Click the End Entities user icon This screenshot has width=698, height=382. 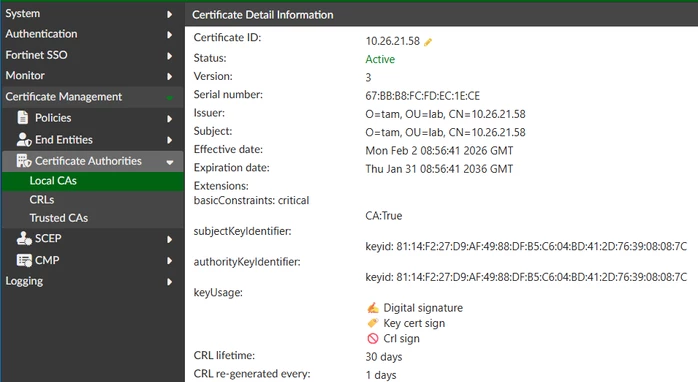coord(24,139)
